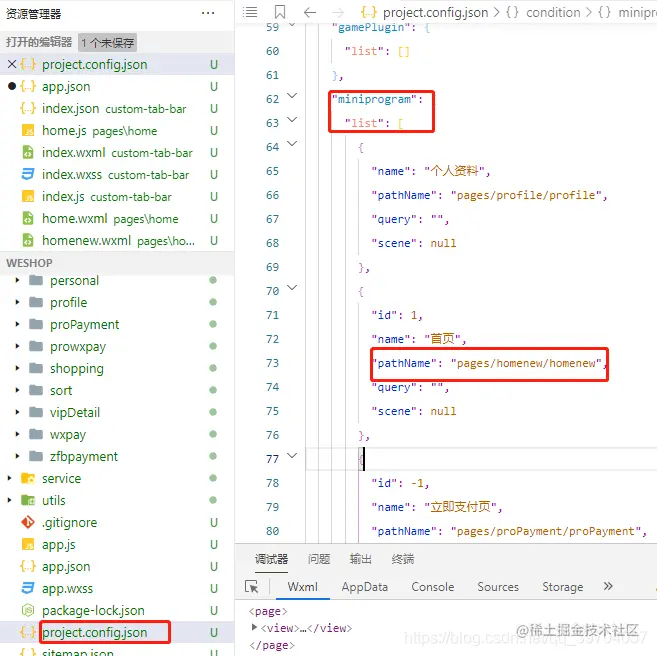Viewport: 657px width, 656px height.
Task: Expand the utils folder
Action: tap(9, 500)
